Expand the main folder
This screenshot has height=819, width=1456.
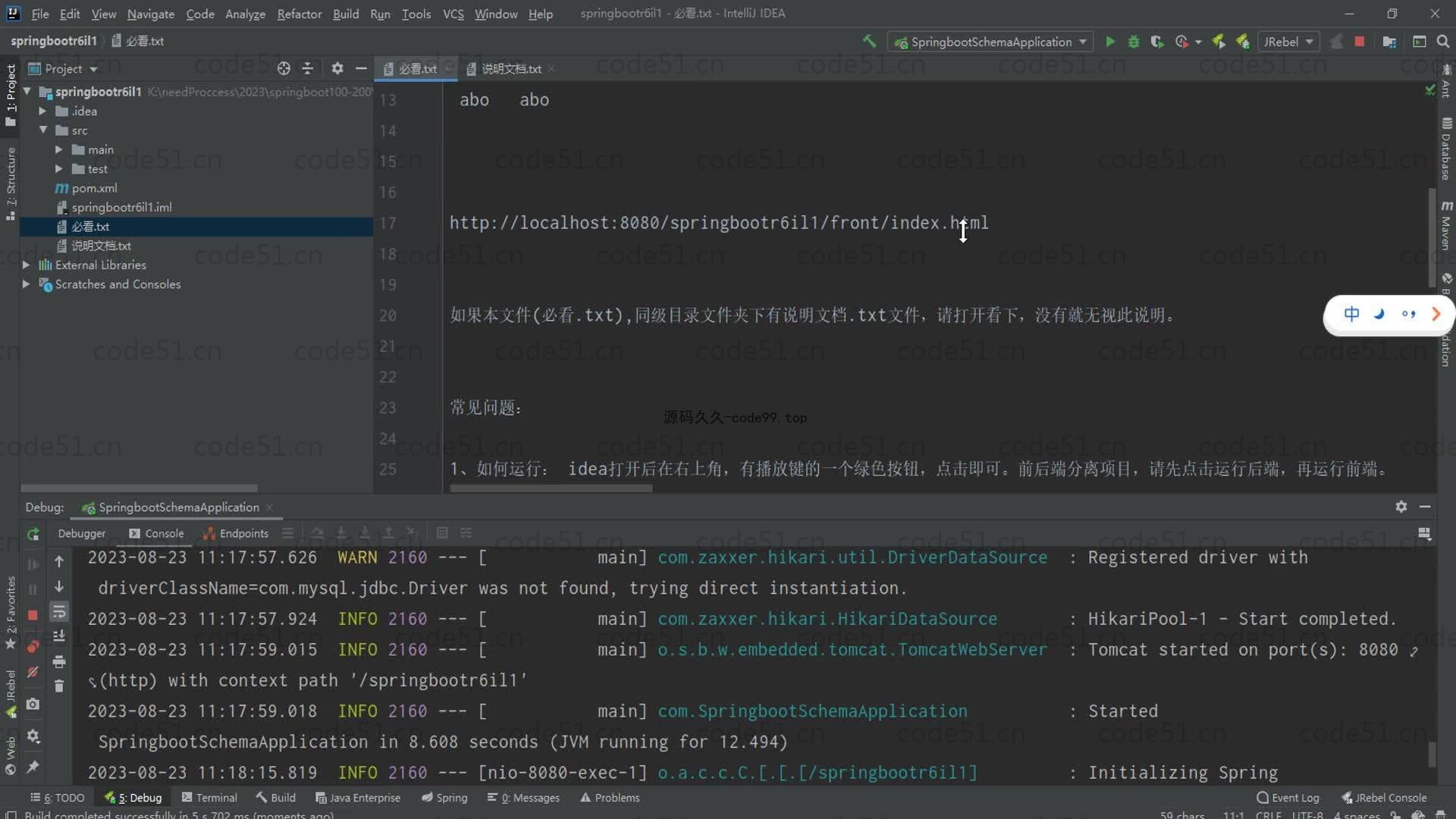tap(59, 149)
